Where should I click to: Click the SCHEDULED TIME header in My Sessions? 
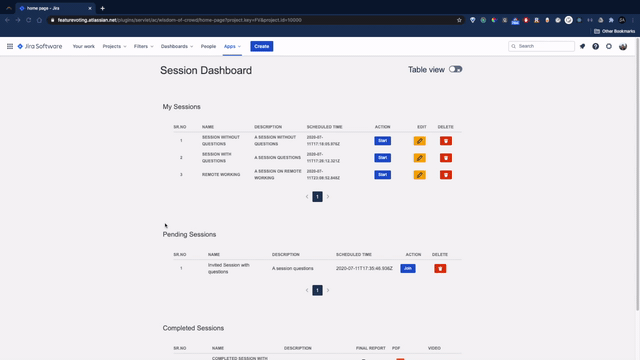[x=324, y=127]
